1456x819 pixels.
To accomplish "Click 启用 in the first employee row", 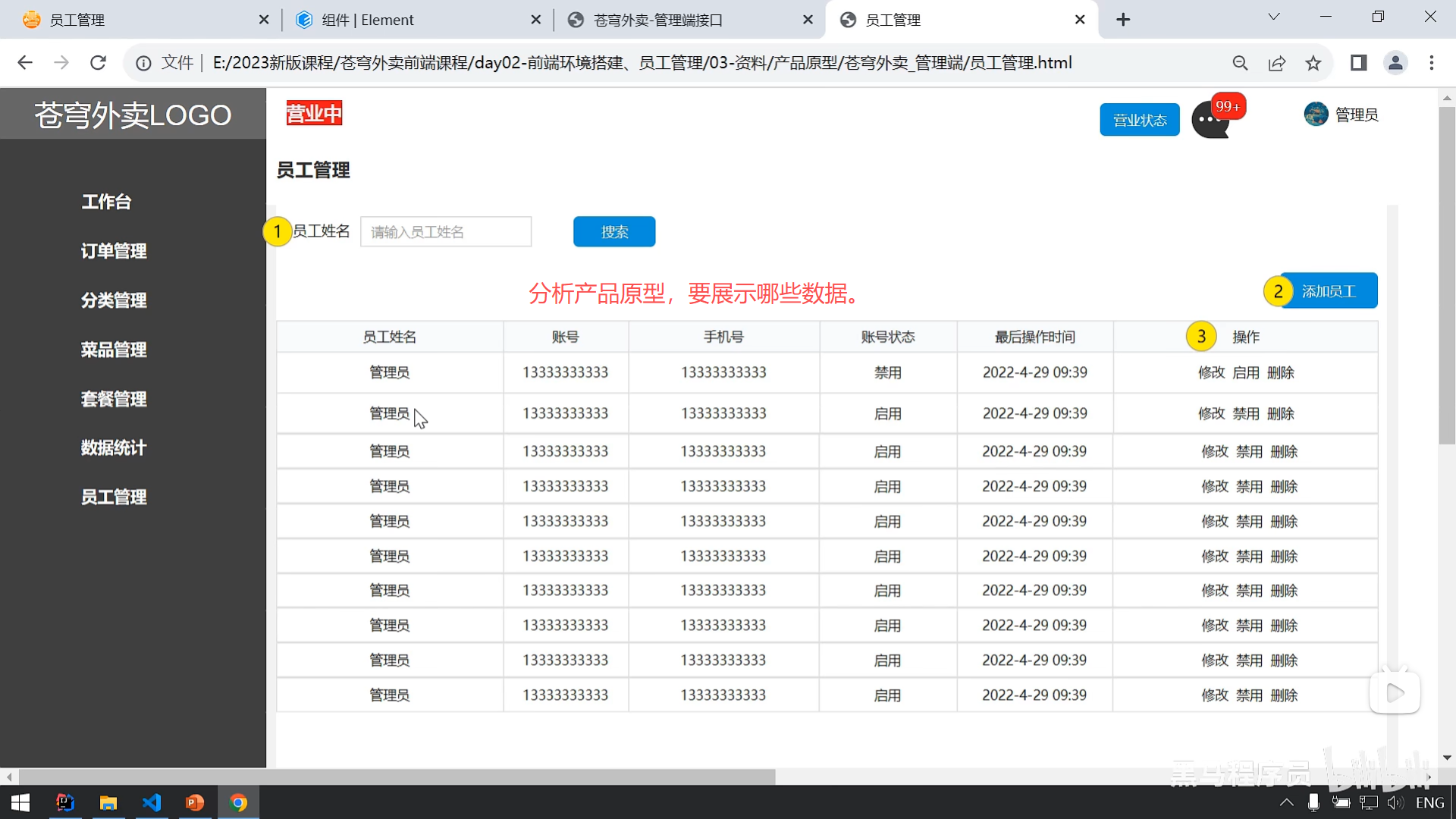I will 1246,372.
